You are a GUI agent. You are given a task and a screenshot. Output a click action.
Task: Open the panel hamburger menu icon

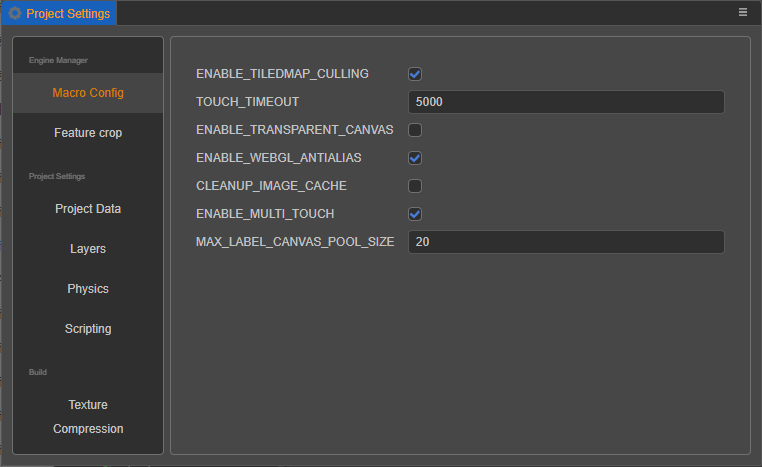tap(743, 12)
